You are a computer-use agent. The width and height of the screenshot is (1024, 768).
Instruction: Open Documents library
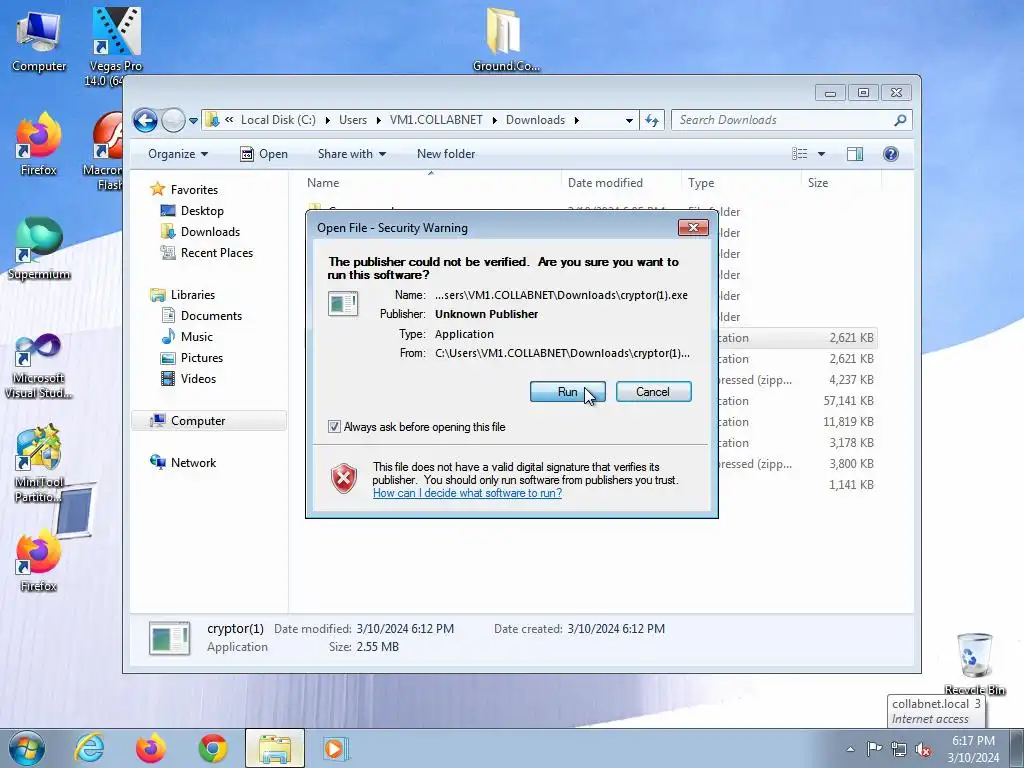(211, 315)
